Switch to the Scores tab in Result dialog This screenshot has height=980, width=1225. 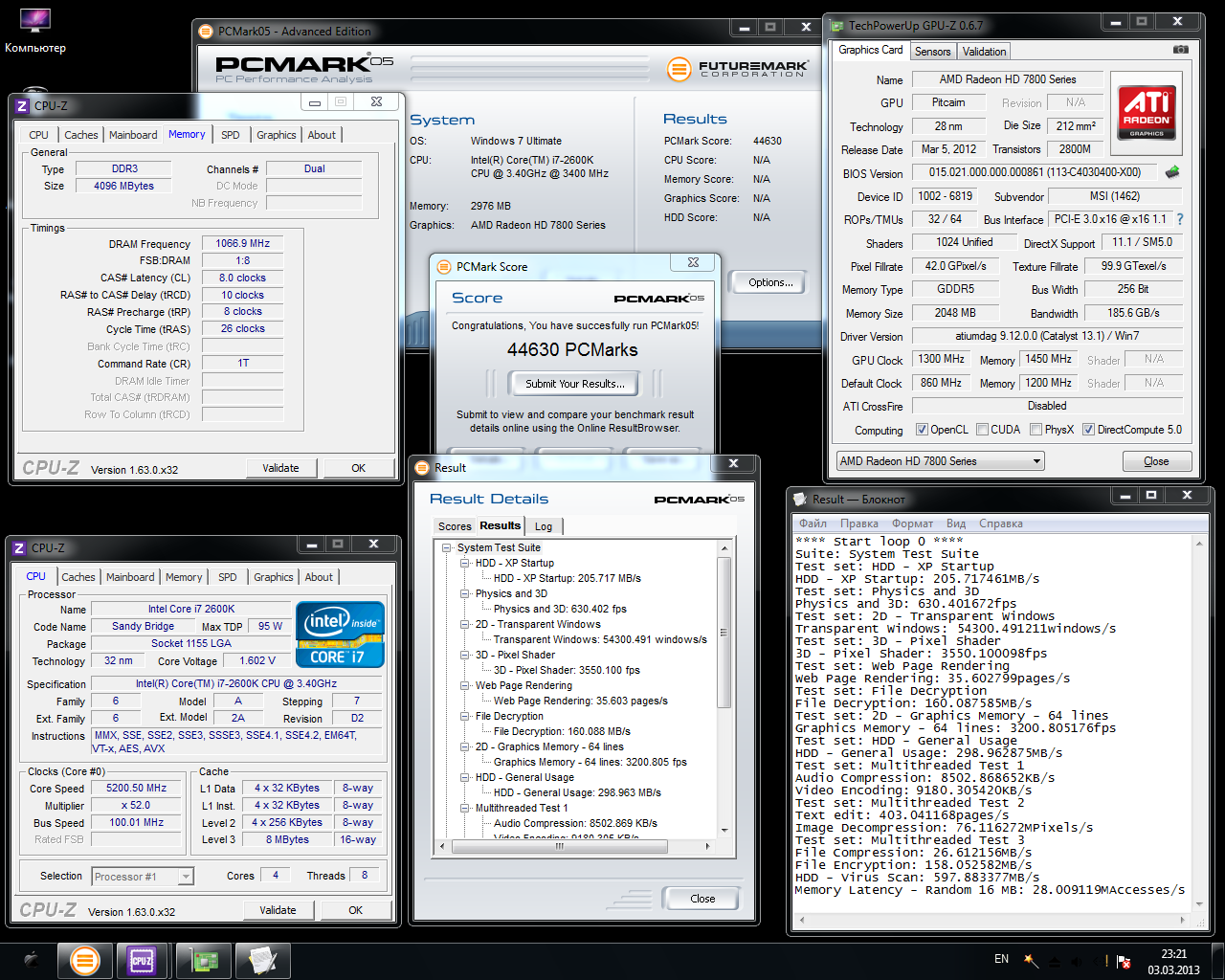(x=455, y=526)
